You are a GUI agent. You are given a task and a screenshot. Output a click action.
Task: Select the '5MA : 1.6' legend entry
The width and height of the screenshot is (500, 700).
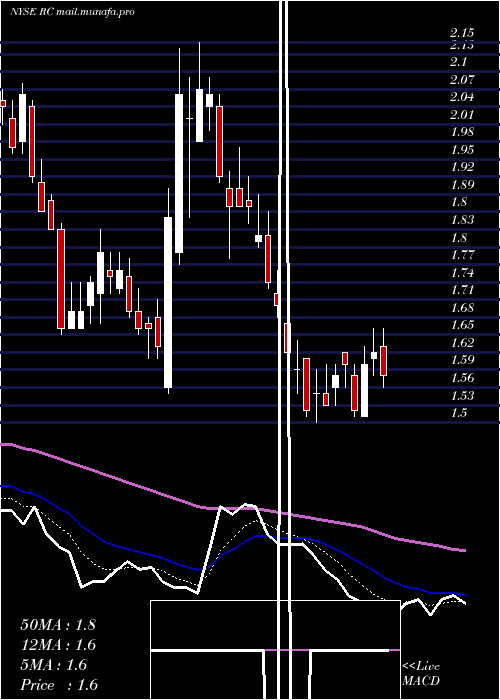coord(54,665)
